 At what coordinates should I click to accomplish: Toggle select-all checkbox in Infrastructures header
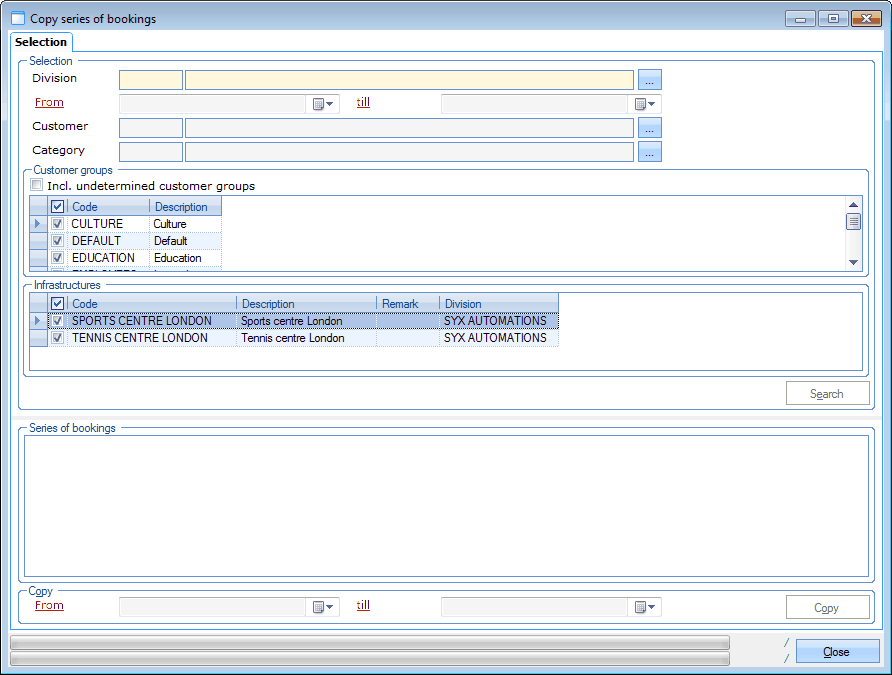tap(58, 304)
